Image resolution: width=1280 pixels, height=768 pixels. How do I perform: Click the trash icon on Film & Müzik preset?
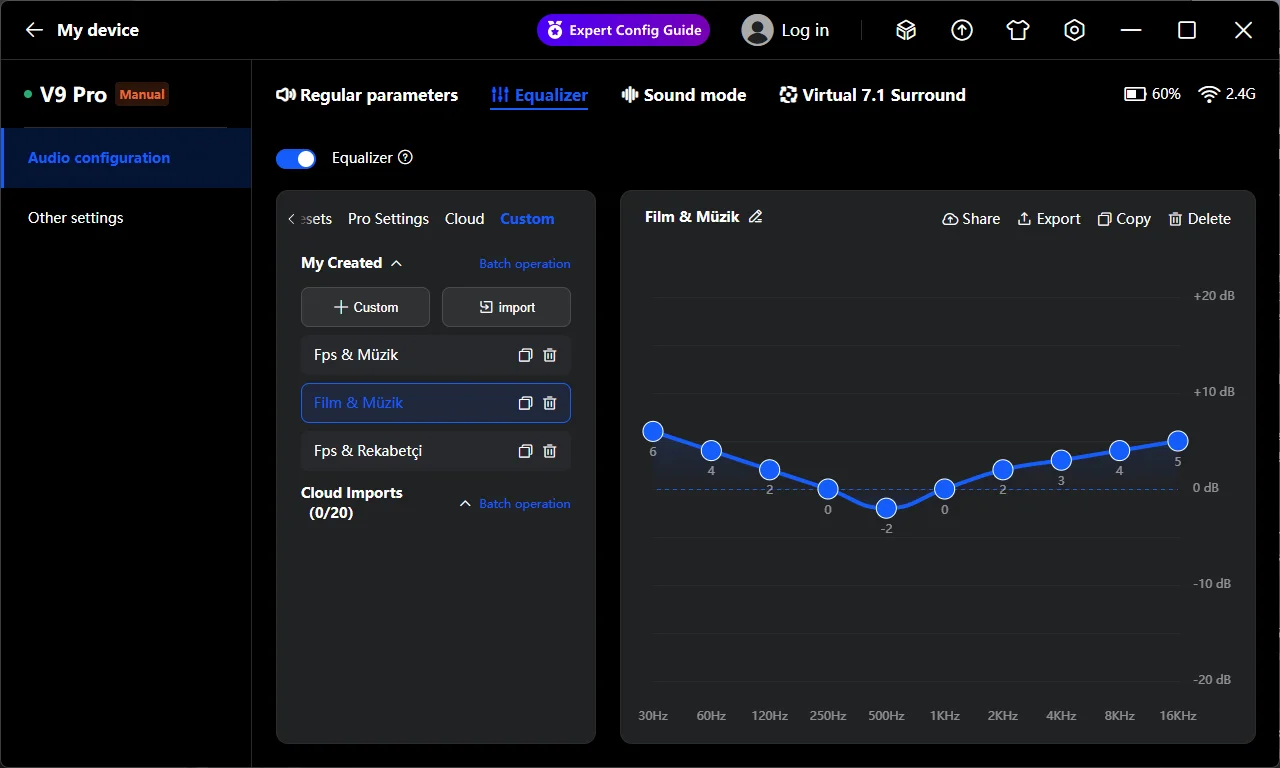(x=549, y=403)
